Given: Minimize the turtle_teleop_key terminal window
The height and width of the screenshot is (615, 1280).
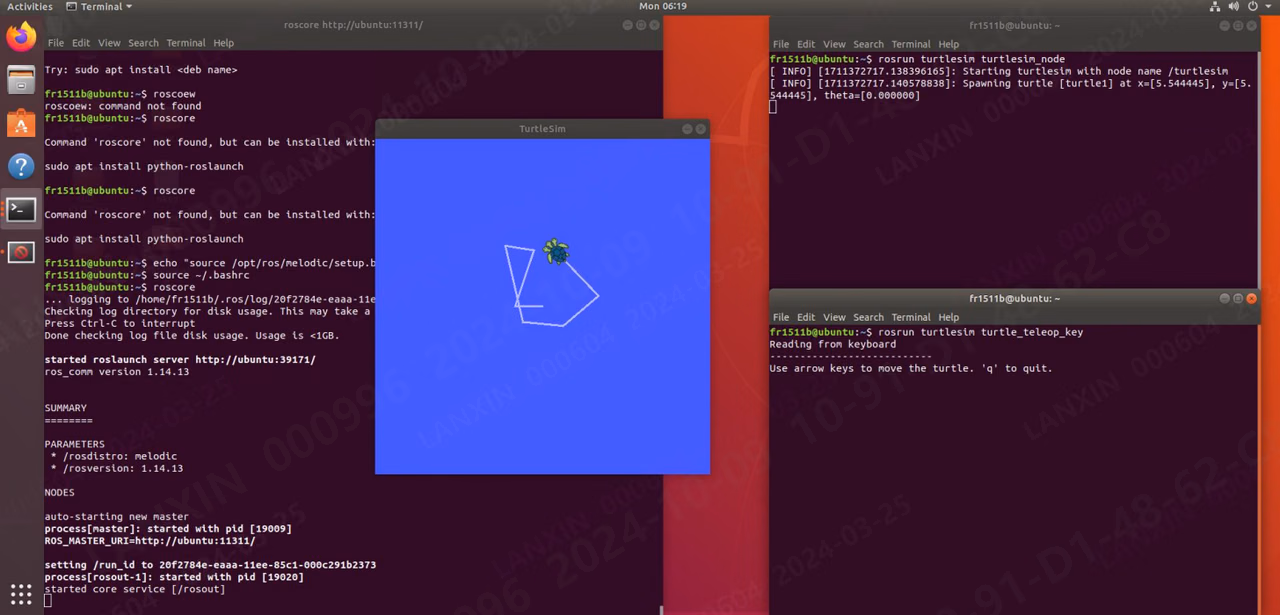Looking at the screenshot, I should click(x=1225, y=299).
